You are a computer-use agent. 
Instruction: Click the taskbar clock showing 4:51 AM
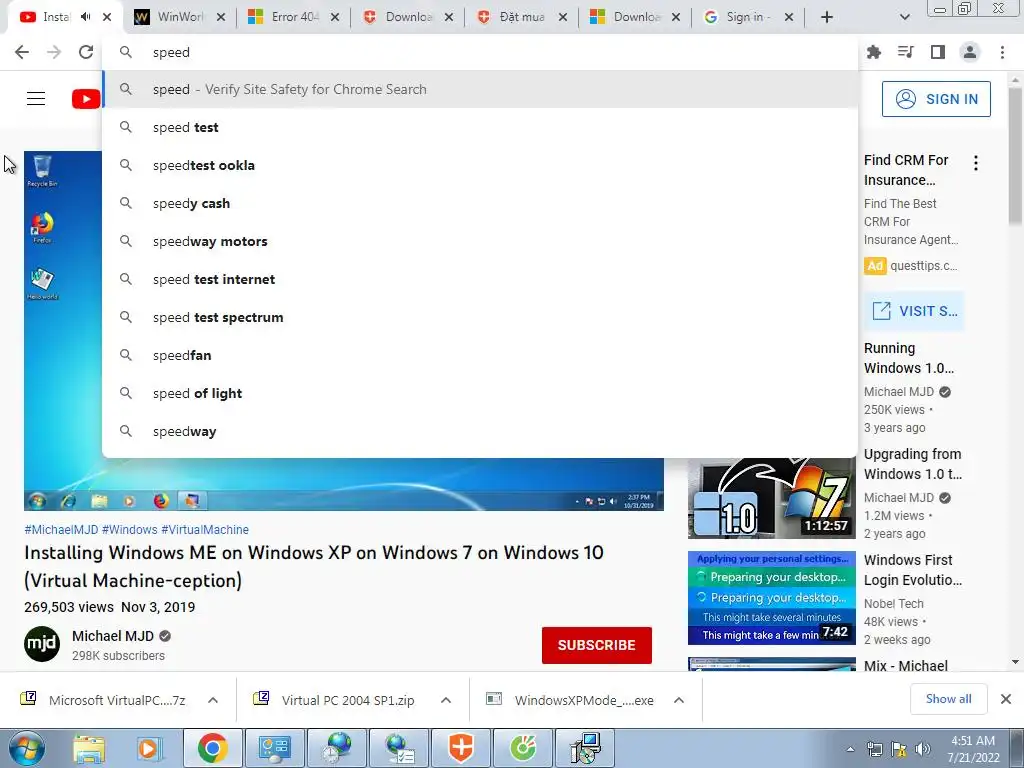(x=973, y=749)
